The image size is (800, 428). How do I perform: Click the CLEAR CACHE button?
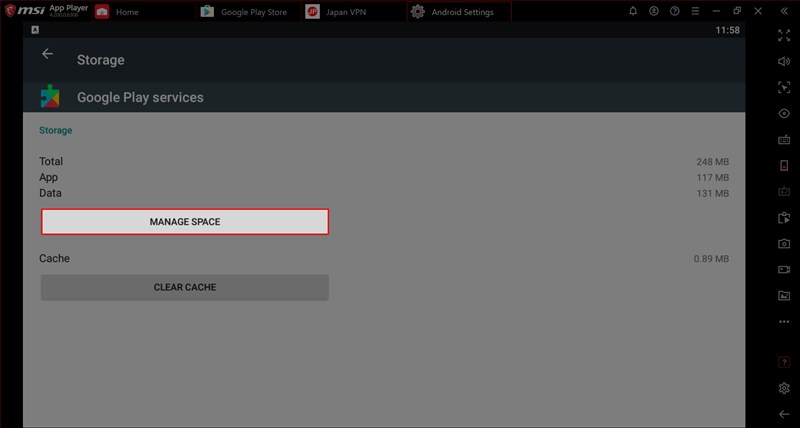click(185, 287)
